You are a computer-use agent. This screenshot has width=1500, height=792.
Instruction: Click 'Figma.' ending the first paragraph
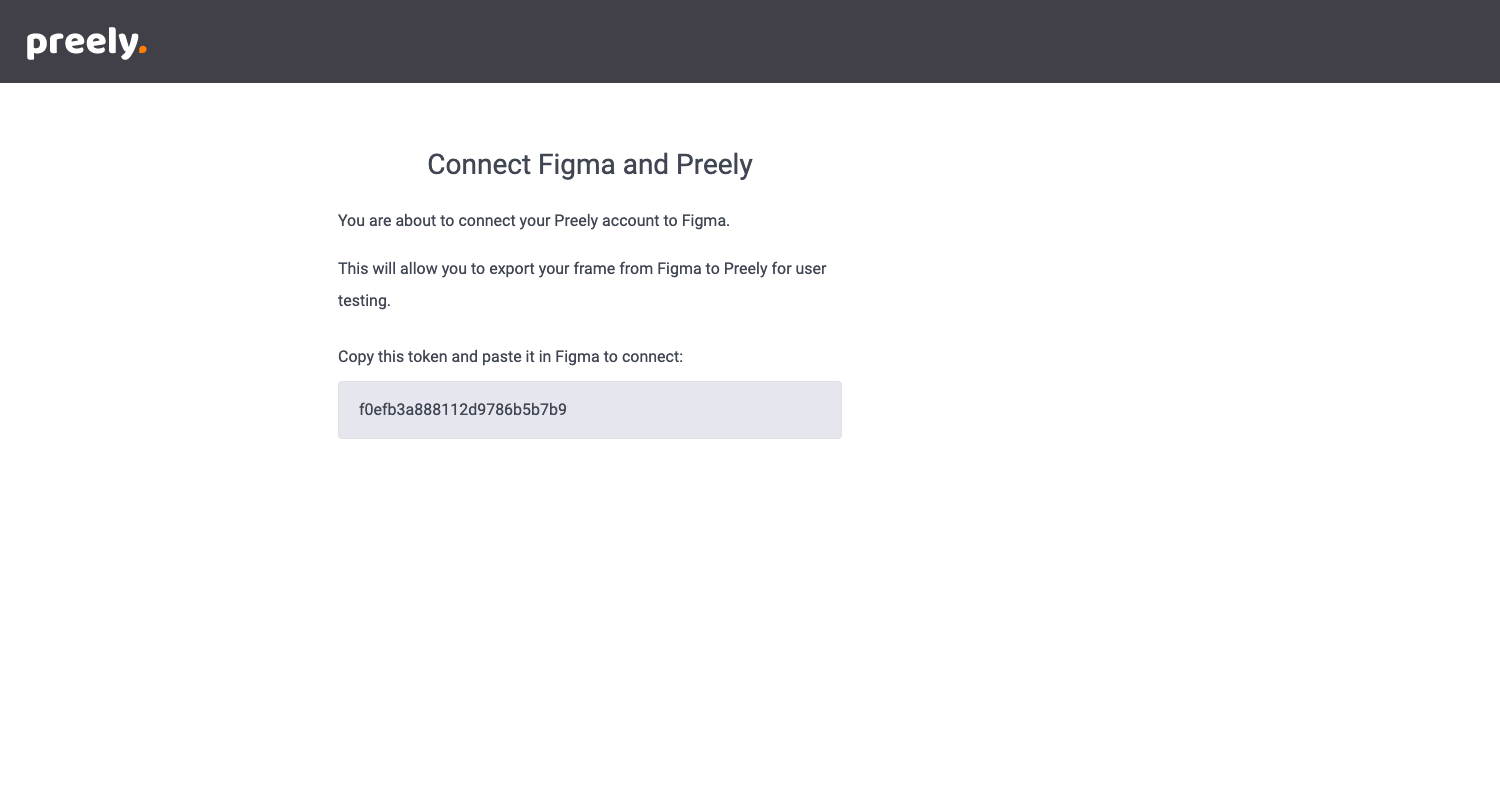tap(706, 221)
